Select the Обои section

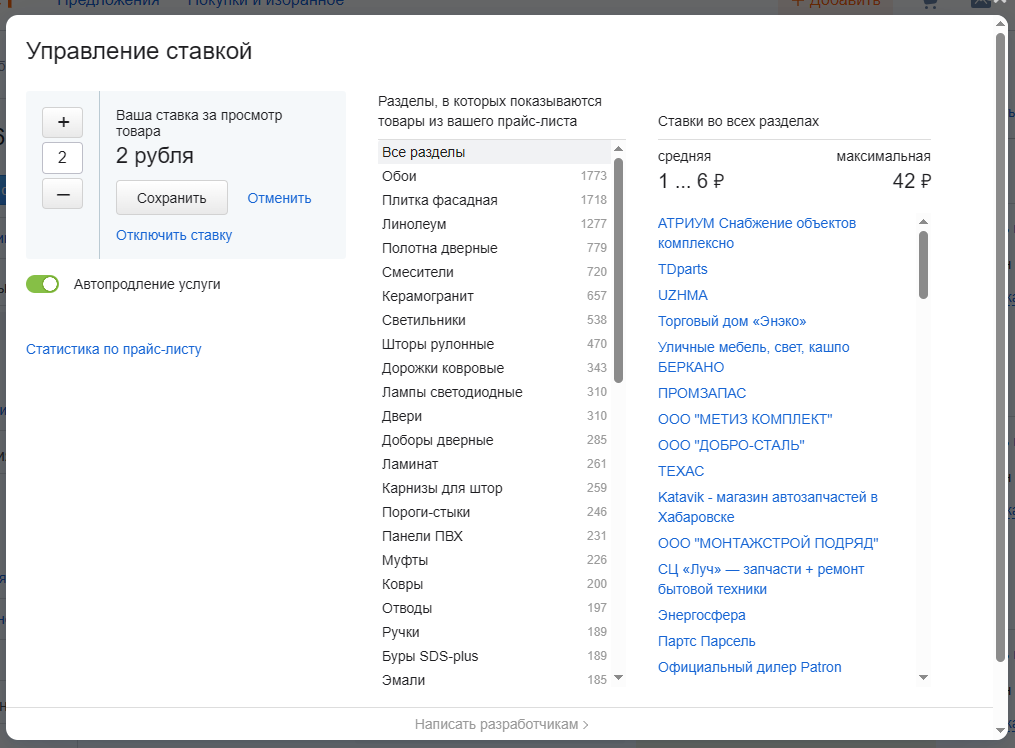494,176
